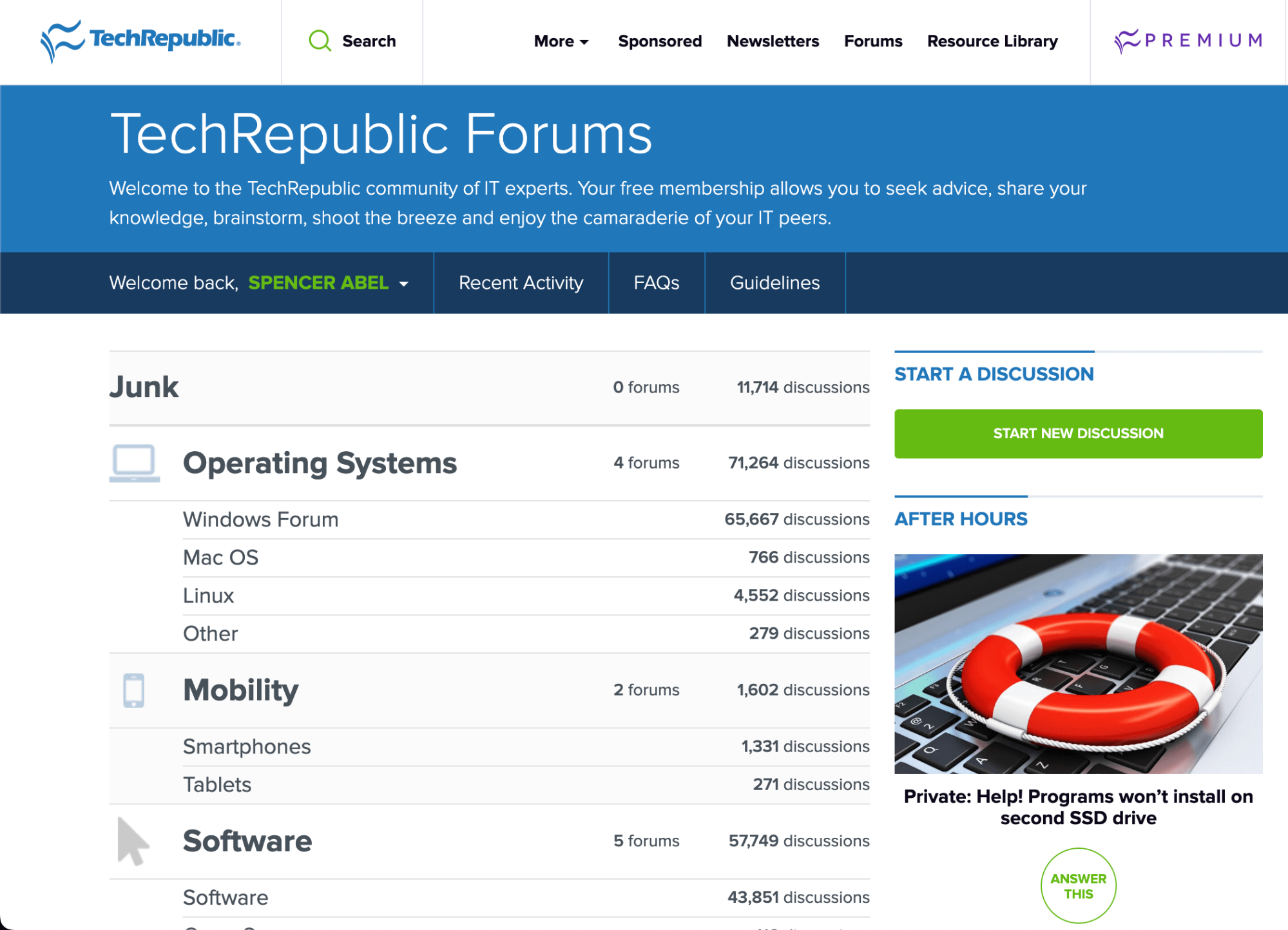Image resolution: width=1288 pixels, height=930 pixels.
Task: Open the Premium logo link
Action: pos(1188,41)
